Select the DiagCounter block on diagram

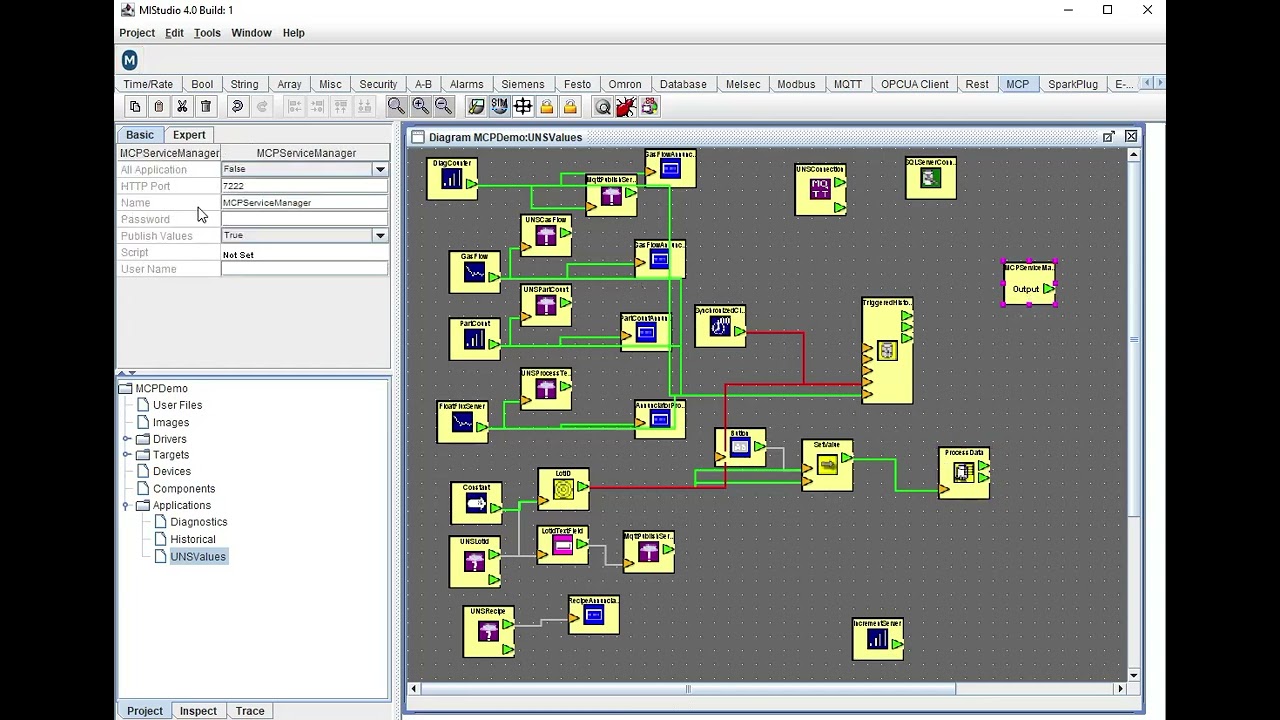click(x=452, y=179)
